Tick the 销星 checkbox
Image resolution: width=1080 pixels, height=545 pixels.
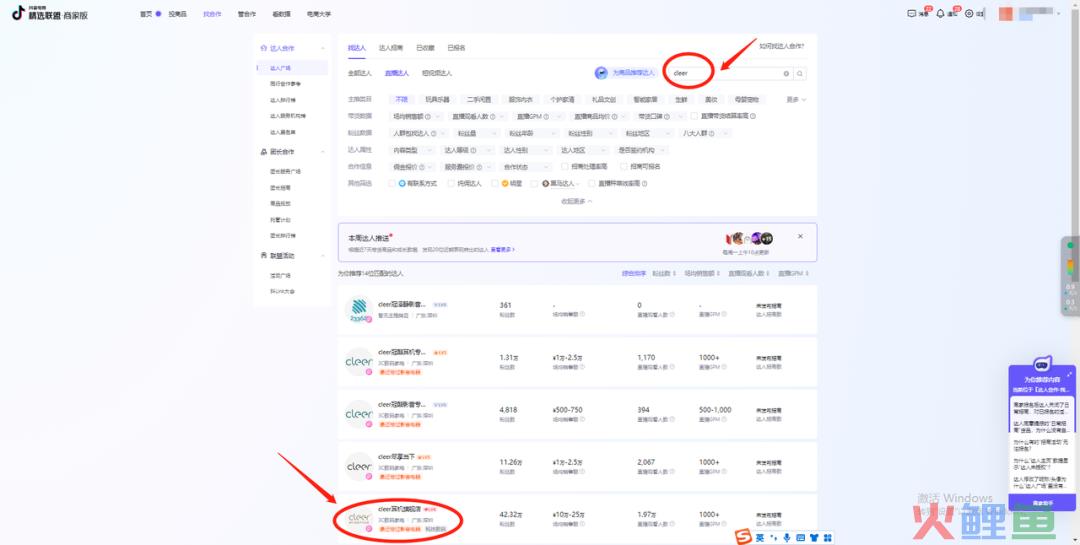coord(495,183)
